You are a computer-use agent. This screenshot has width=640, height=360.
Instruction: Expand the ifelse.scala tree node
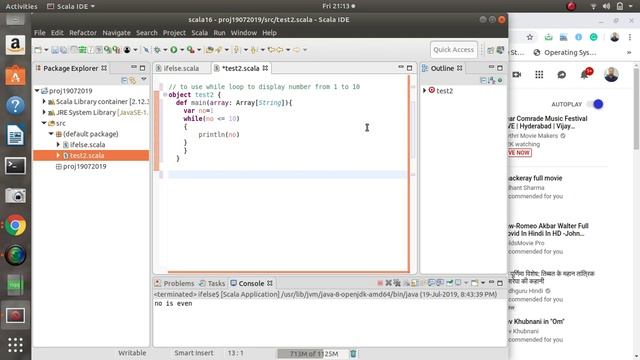pyautogui.click(x=58, y=144)
